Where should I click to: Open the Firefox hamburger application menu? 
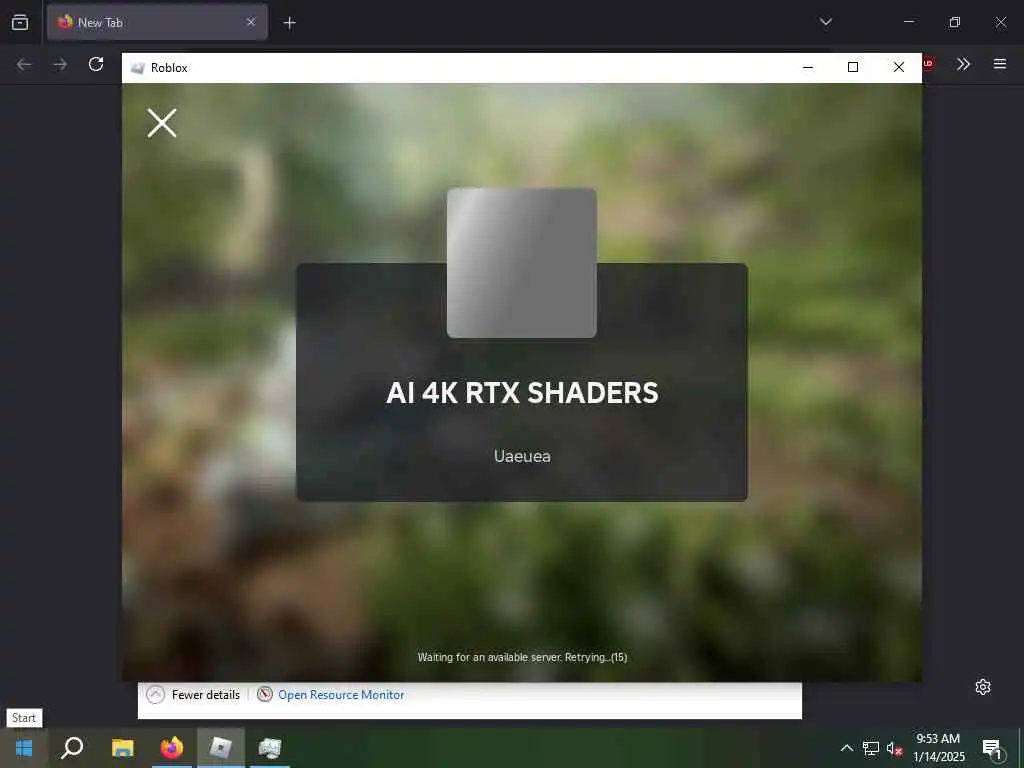coord(1000,64)
